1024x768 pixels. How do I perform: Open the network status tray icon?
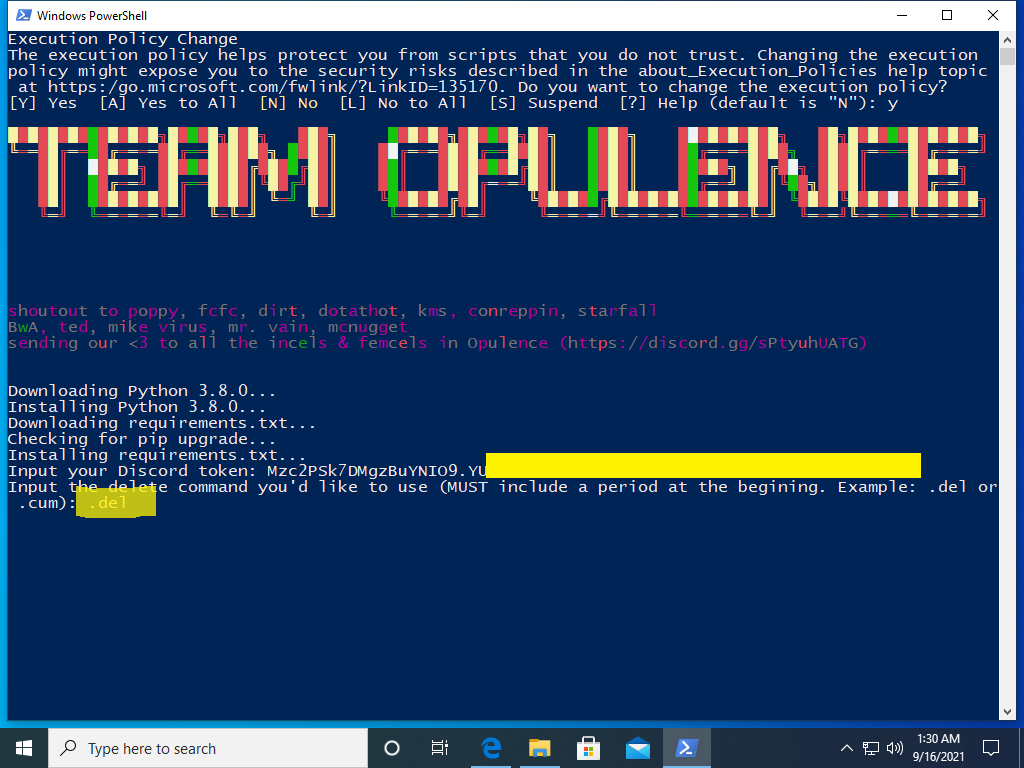(x=871, y=748)
